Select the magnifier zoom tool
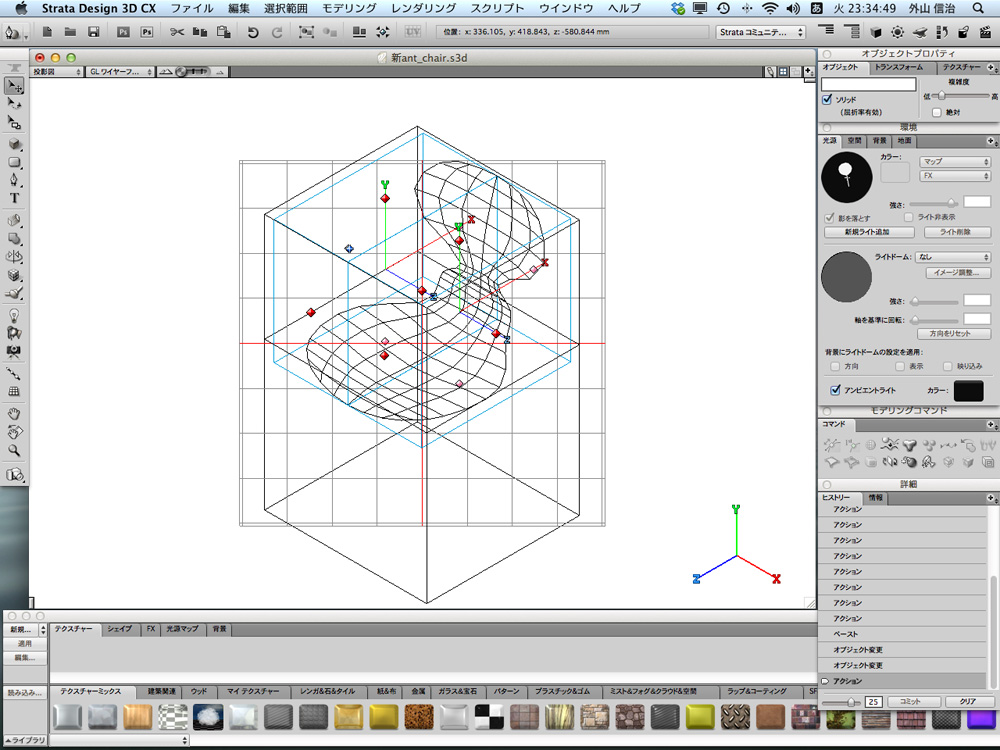 [x=14, y=450]
